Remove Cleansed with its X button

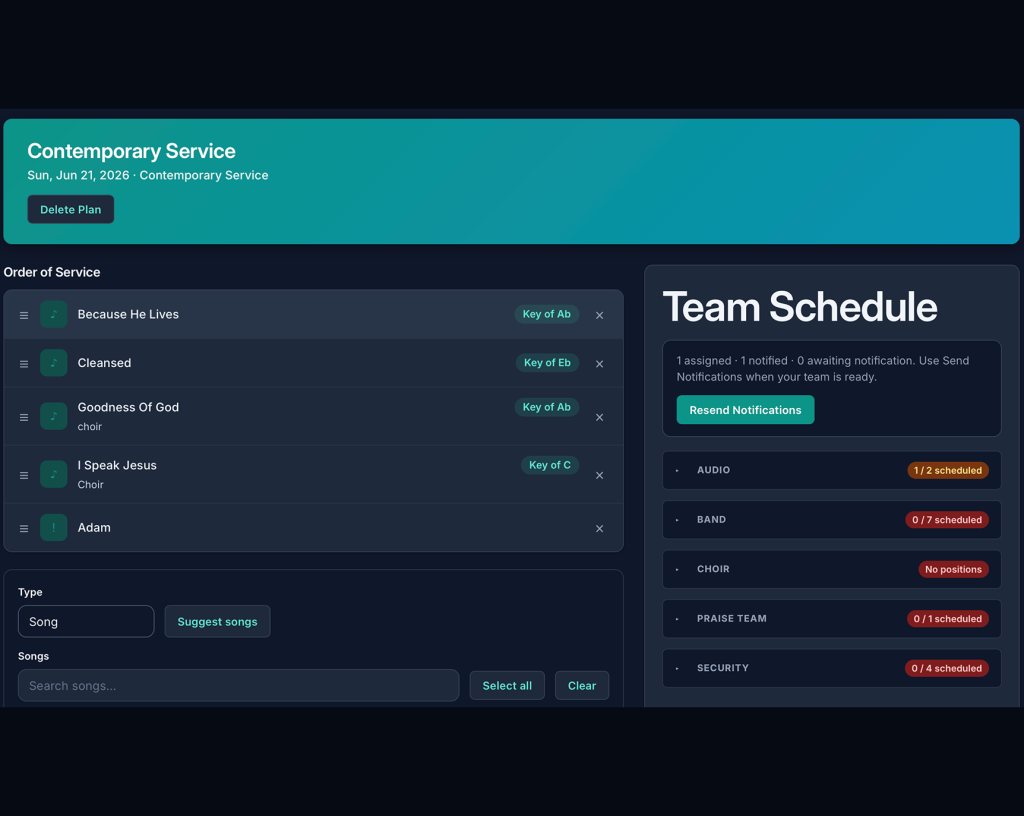click(600, 364)
